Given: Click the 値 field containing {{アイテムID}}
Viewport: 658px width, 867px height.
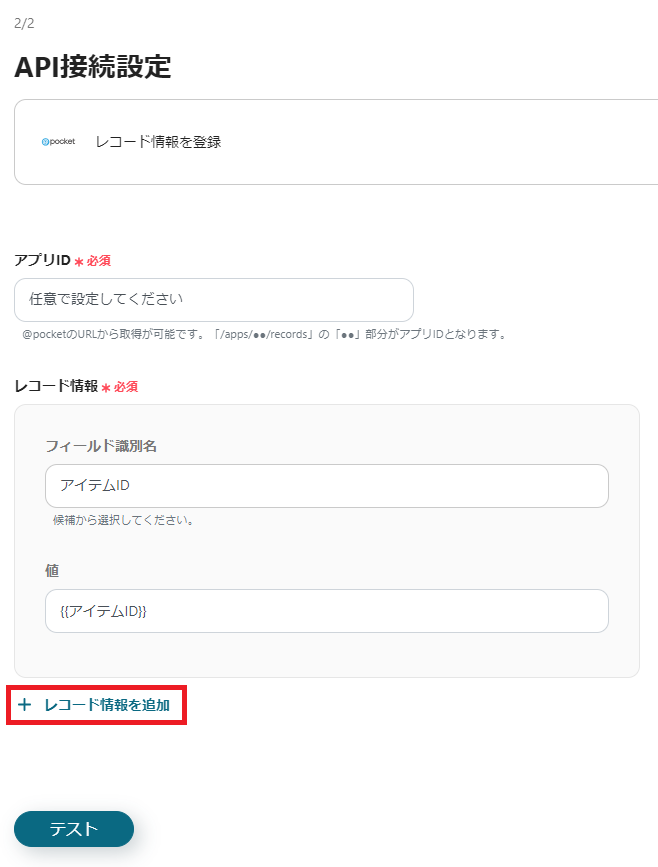Looking at the screenshot, I should pos(327,611).
